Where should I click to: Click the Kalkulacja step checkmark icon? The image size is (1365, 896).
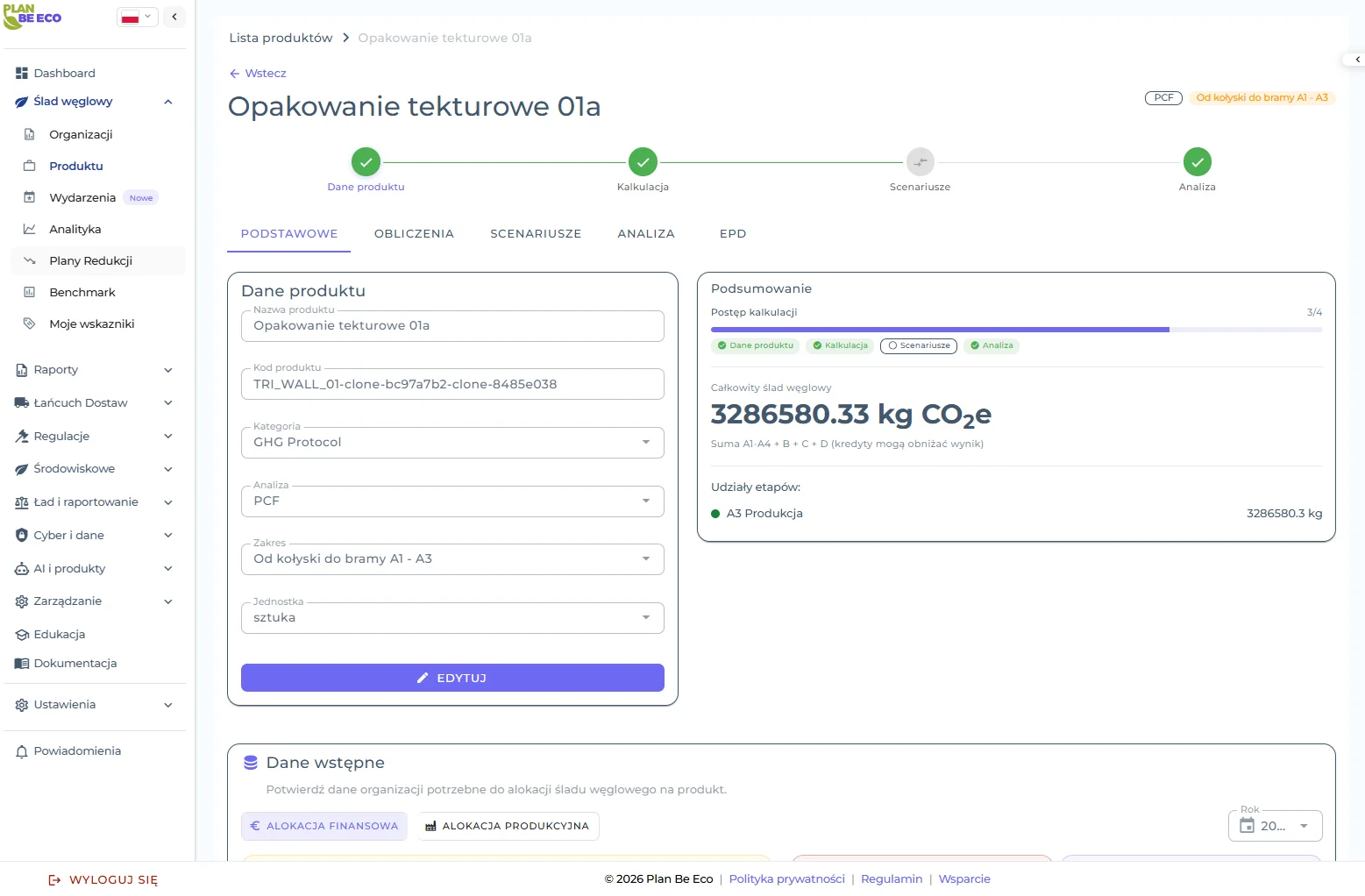pos(643,162)
